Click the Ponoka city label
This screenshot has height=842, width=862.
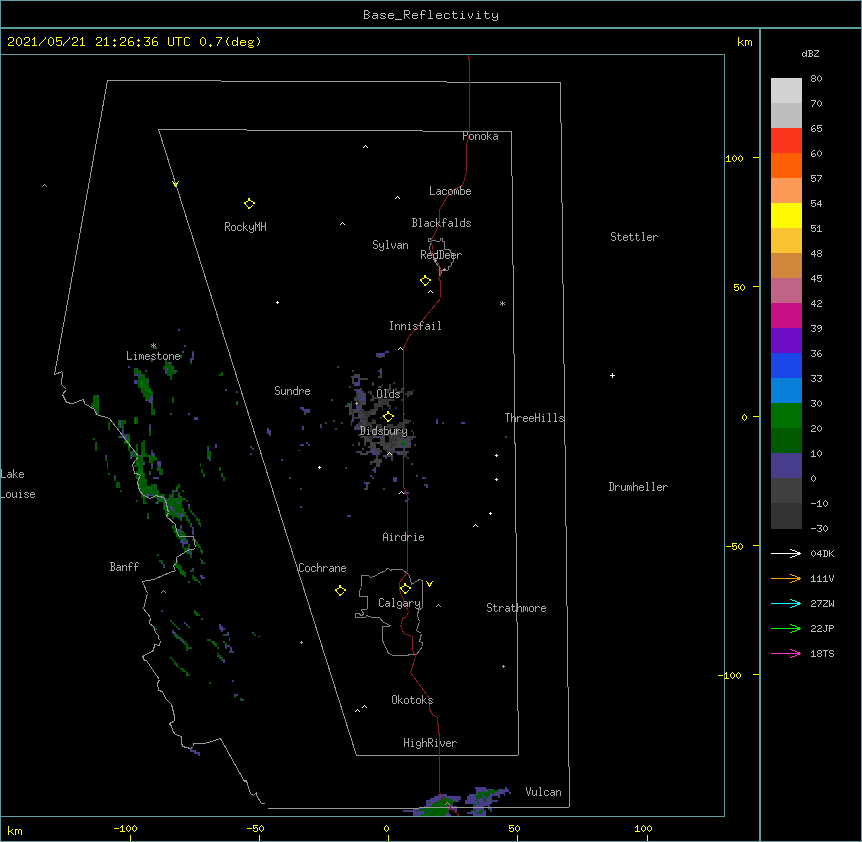tap(480, 136)
